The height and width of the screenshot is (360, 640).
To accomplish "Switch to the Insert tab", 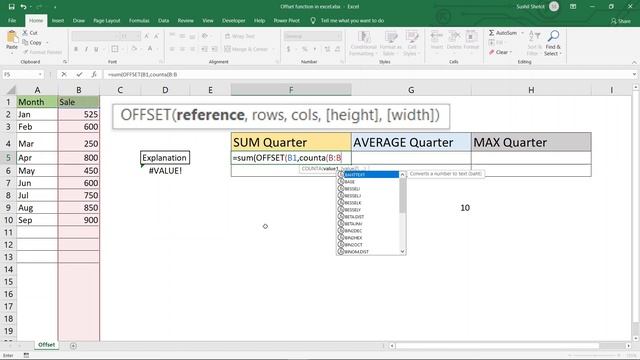I will 58,20.
